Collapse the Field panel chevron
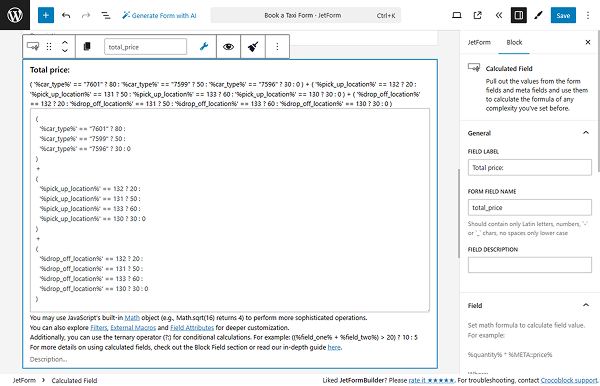This screenshot has height=386, width=600. pyautogui.click(x=585, y=305)
